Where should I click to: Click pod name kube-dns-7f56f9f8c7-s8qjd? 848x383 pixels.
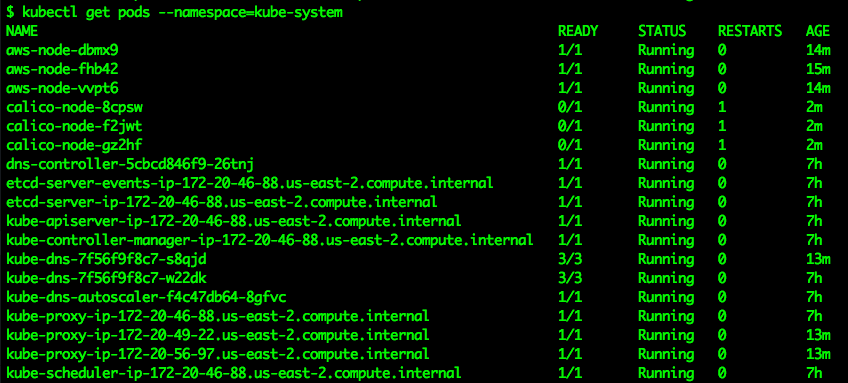tap(106, 259)
